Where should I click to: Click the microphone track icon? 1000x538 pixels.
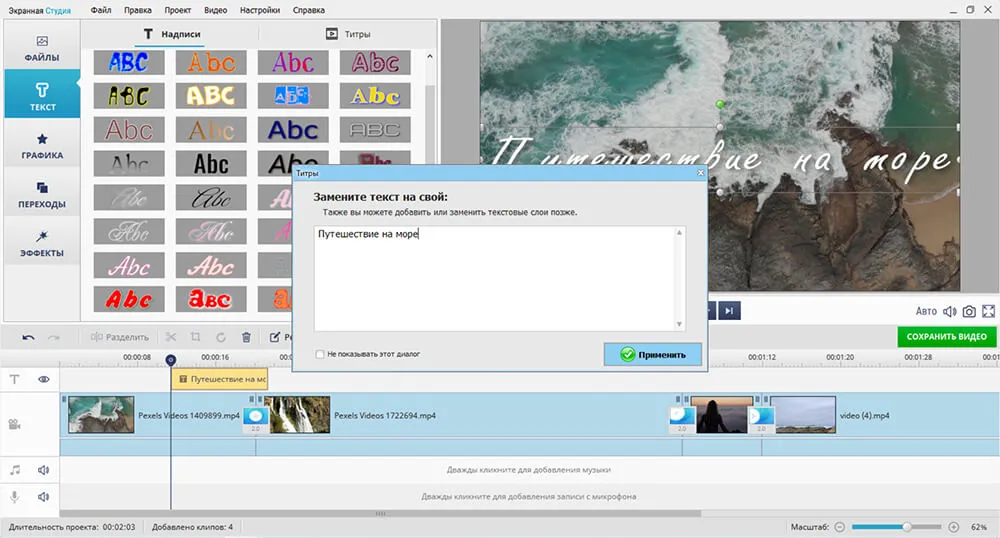coord(14,497)
